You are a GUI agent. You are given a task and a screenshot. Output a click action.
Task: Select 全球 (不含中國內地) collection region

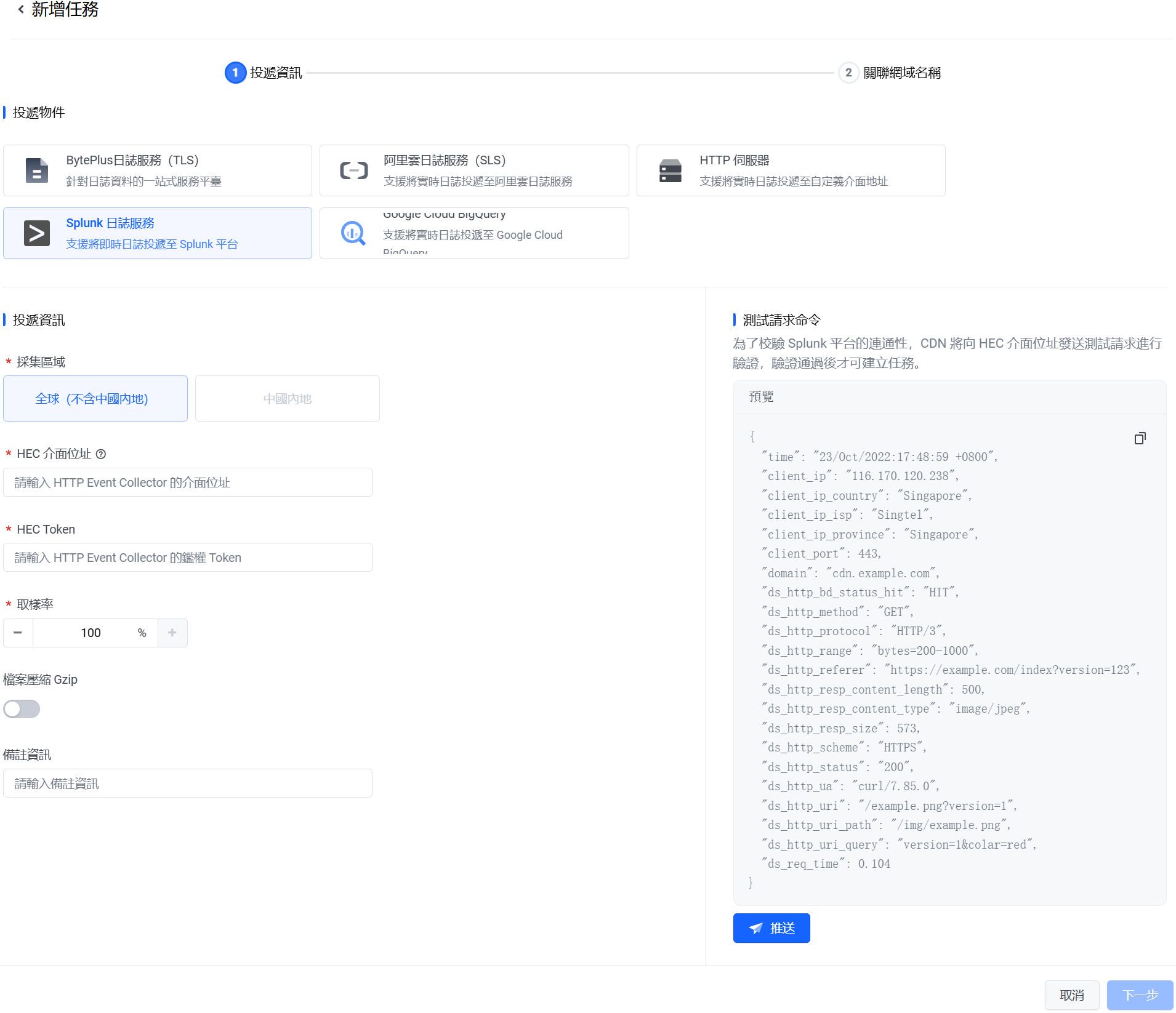95,399
